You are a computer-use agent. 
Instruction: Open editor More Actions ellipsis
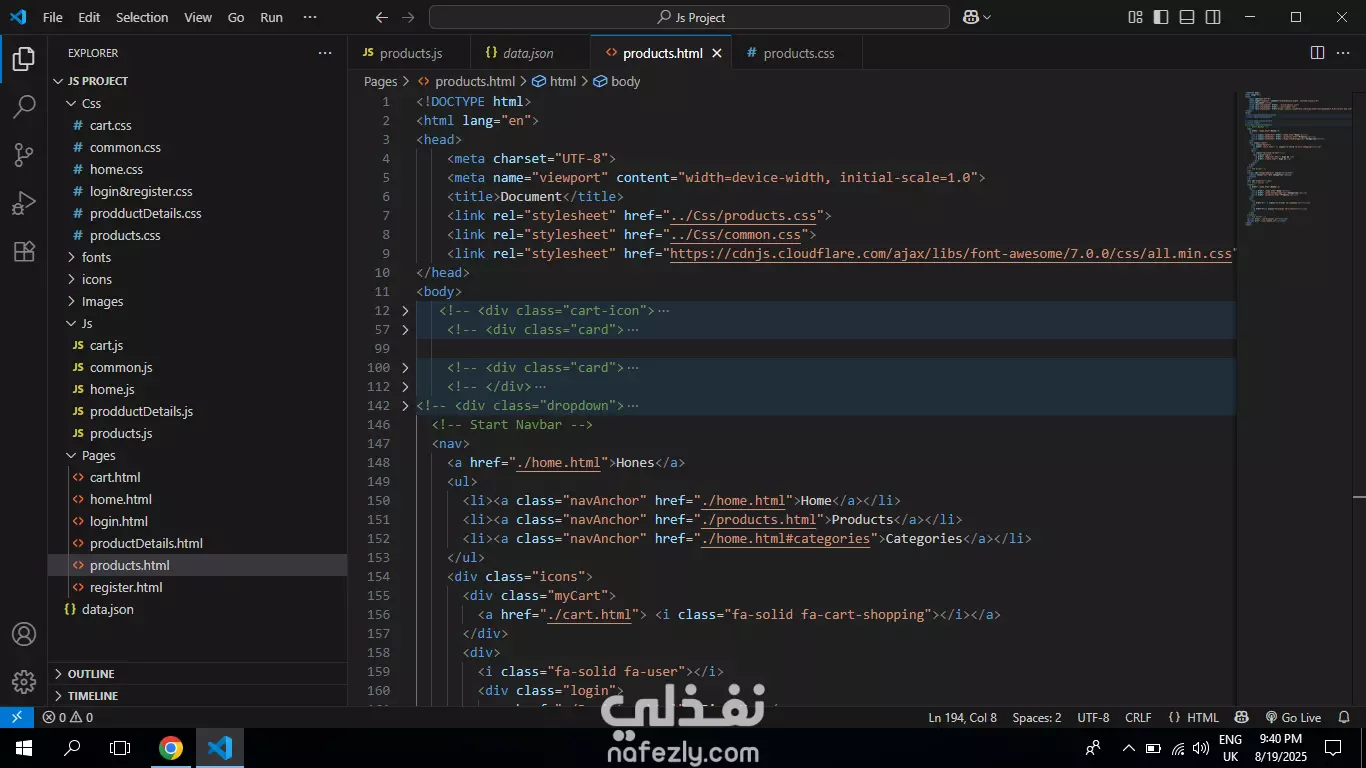point(1343,53)
